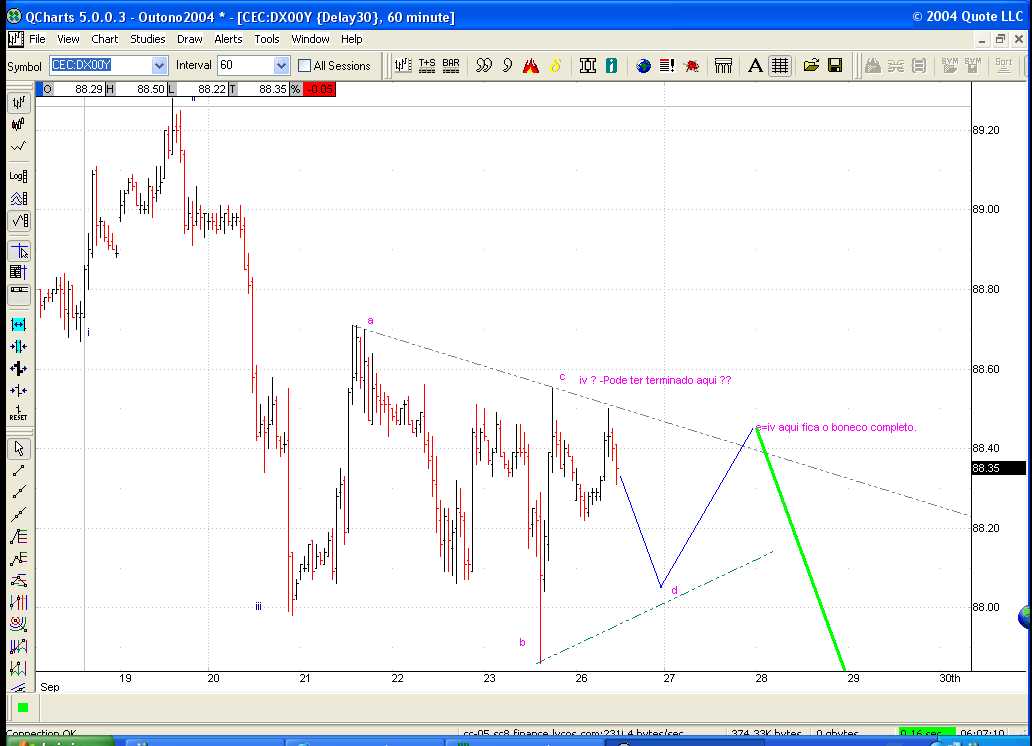Select the green zigzag vertical lines tool

click(18, 668)
